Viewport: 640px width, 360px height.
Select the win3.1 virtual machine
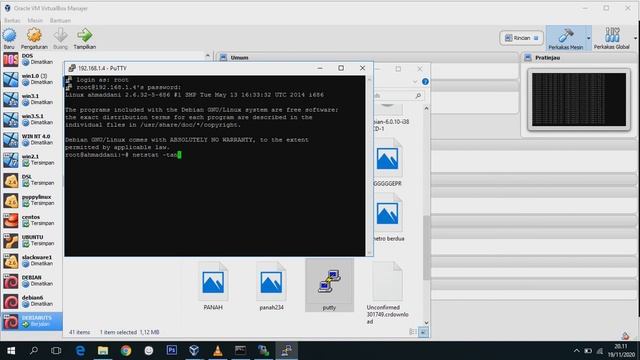click(x=31, y=99)
